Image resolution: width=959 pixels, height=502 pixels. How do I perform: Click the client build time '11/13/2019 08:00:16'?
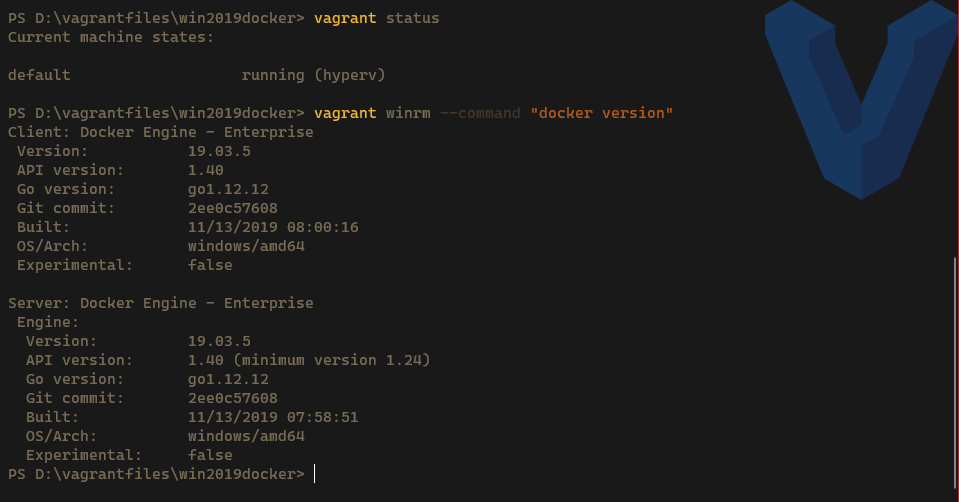pos(273,227)
